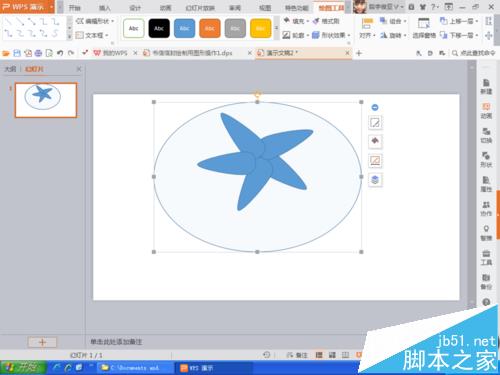Close the slide thumbnail pane
The image size is (500, 375).
(x=79, y=69)
